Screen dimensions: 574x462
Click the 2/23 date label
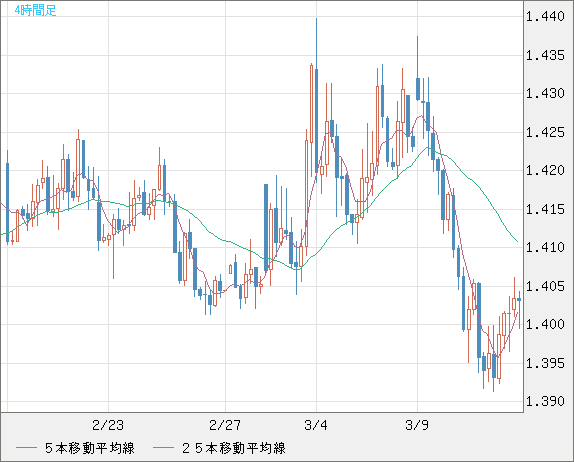(x=108, y=425)
